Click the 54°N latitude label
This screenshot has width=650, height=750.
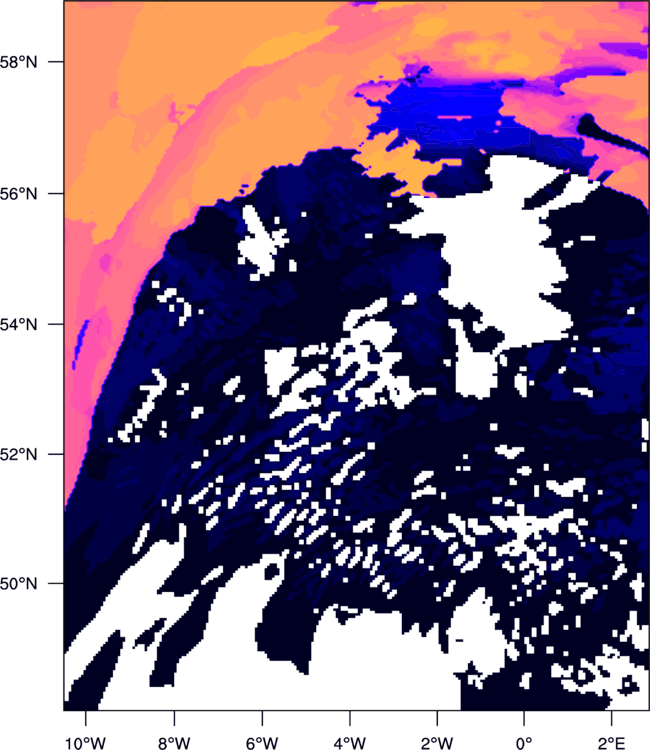tap(18, 325)
